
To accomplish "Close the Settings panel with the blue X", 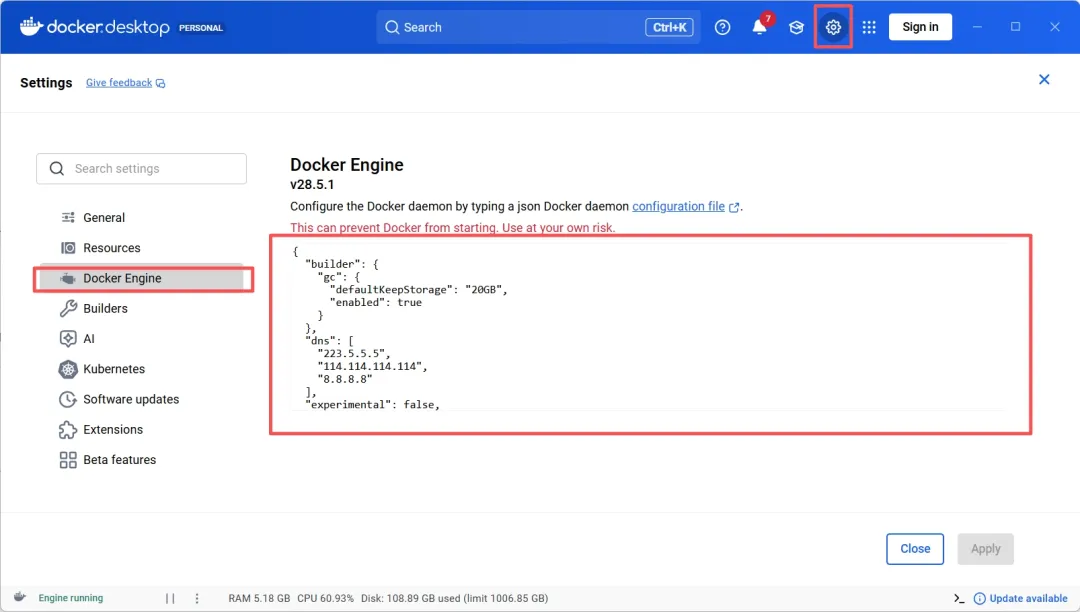I will (1044, 79).
